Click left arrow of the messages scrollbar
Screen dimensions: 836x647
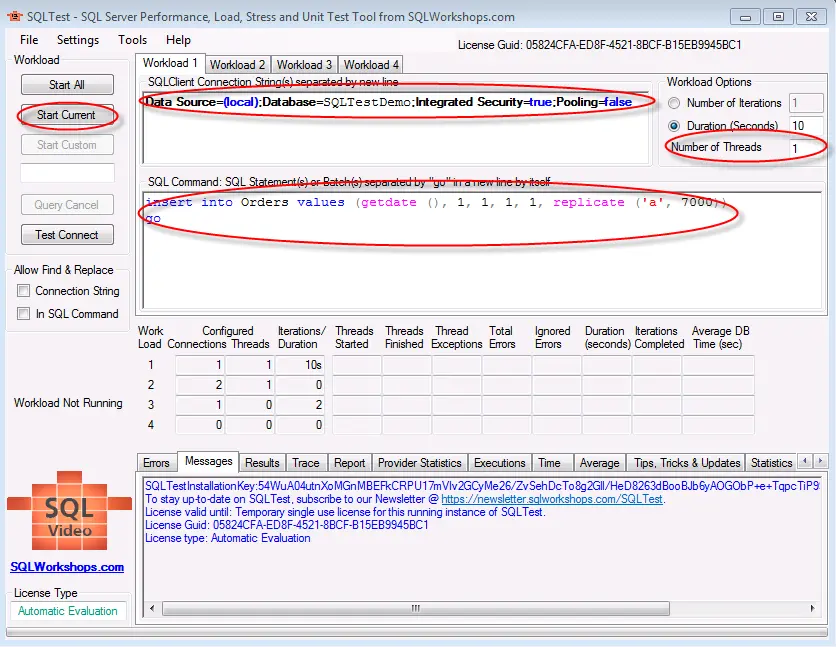(152, 608)
